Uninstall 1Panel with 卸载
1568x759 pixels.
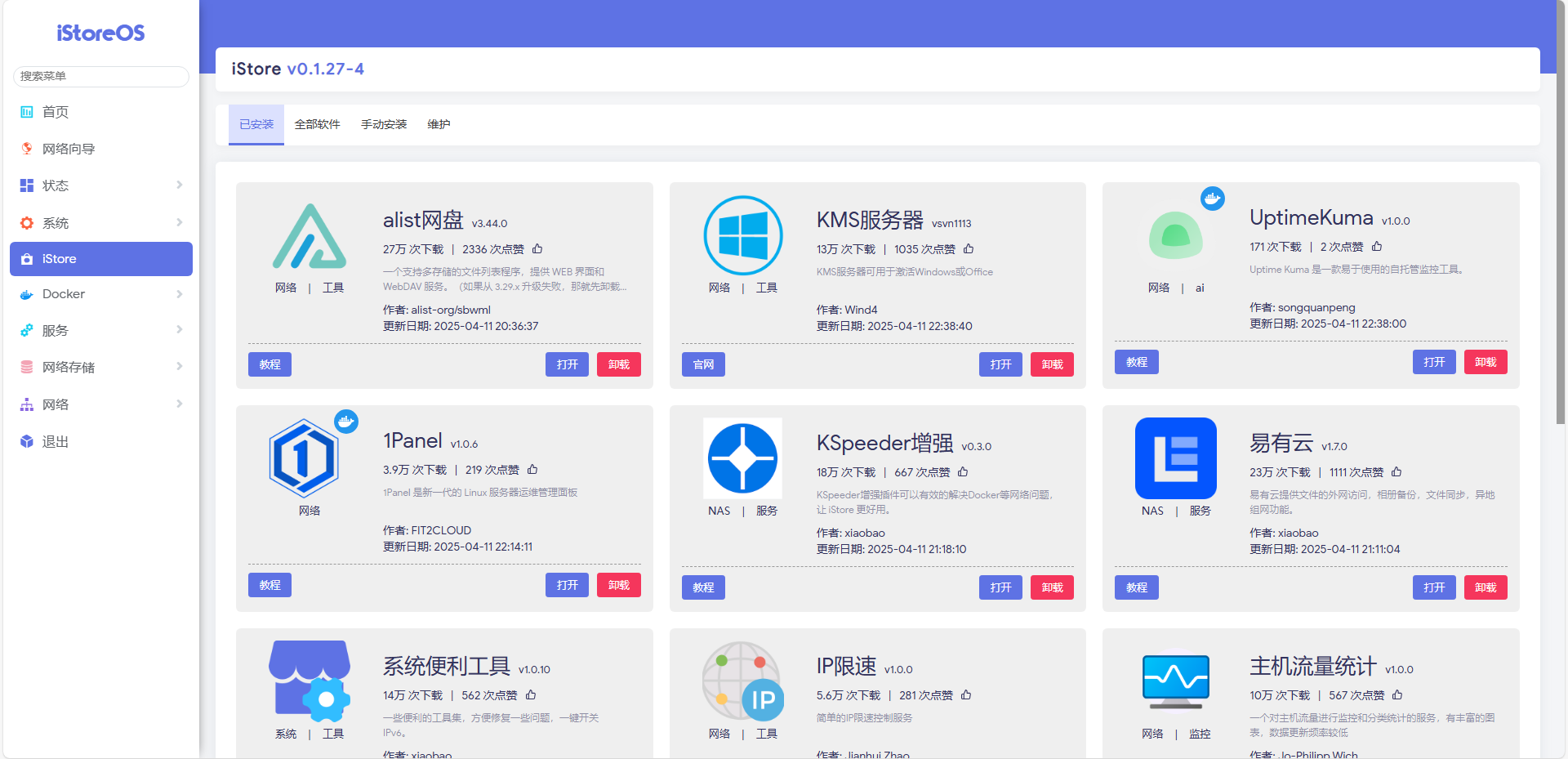pos(619,585)
